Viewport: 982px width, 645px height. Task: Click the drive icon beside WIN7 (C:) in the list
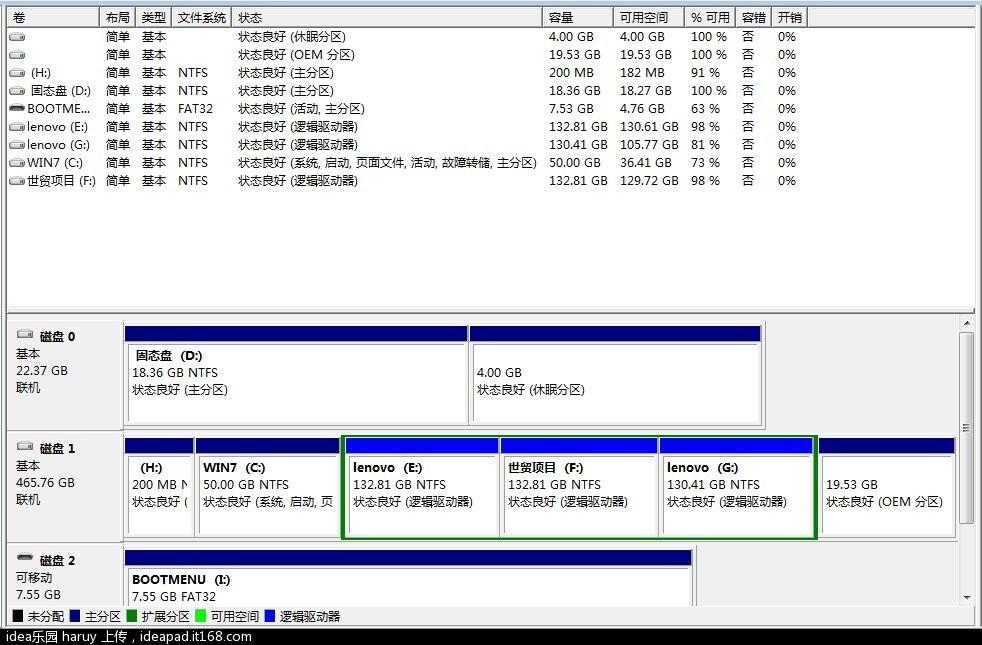tap(18, 163)
